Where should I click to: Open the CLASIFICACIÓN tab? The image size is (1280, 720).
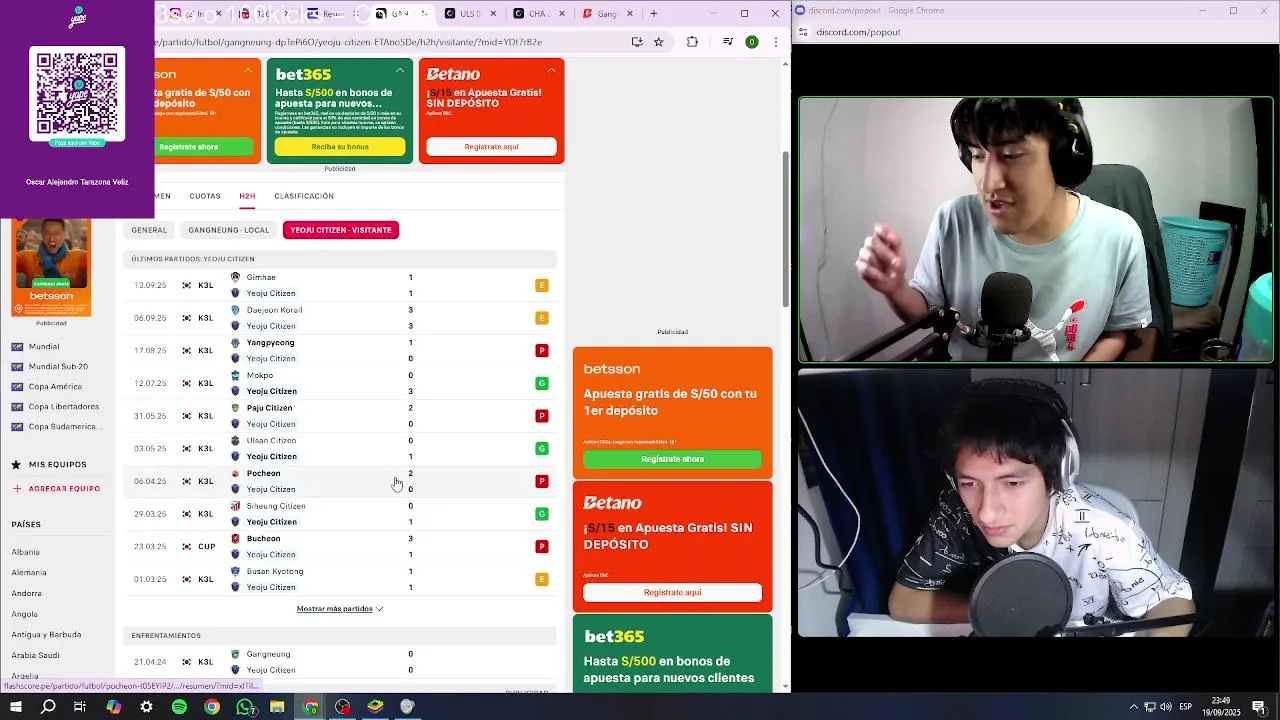[x=304, y=196]
